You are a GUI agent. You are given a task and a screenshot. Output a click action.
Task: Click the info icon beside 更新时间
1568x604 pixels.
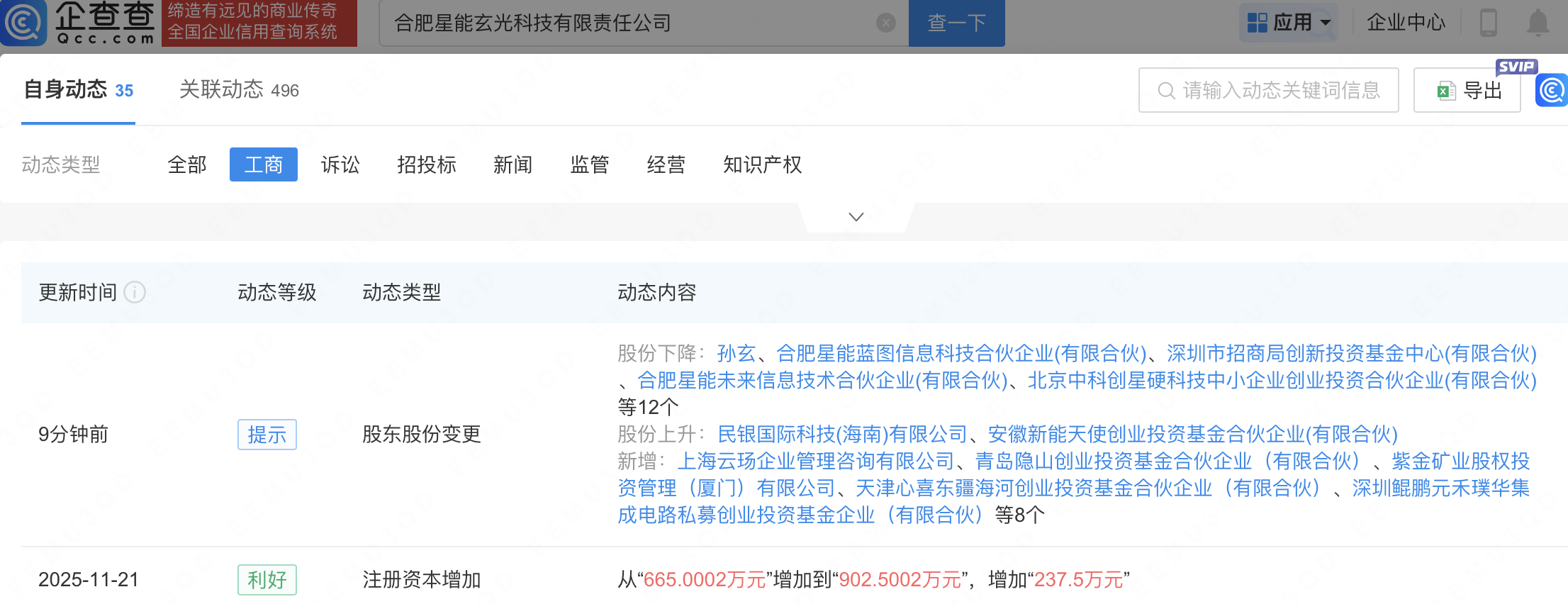135,292
